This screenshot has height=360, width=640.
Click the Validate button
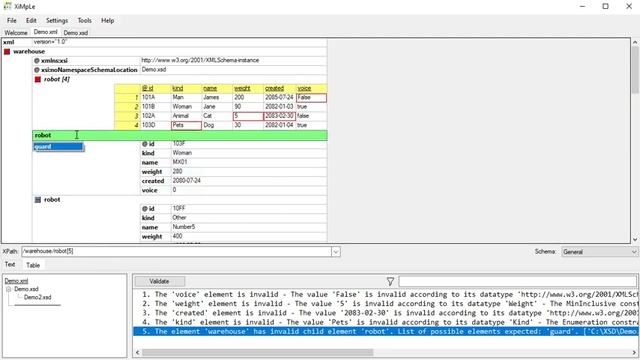pos(159,281)
